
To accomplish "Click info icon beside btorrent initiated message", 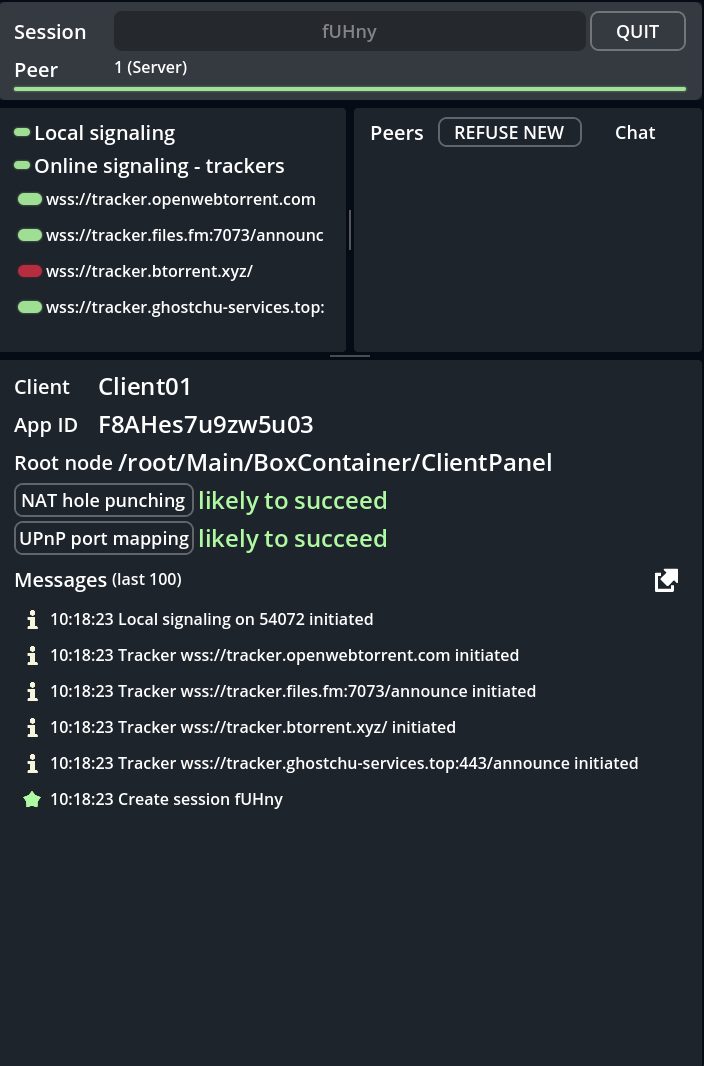I will [32, 728].
